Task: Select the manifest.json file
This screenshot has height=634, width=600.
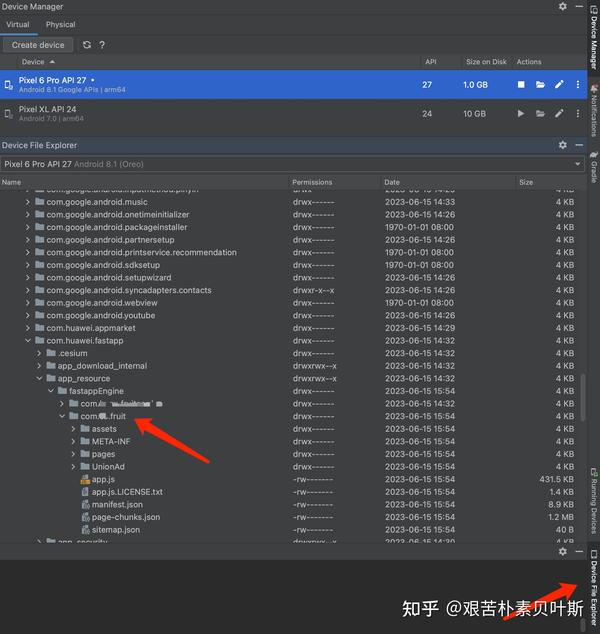Action: (x=117, y=505)
